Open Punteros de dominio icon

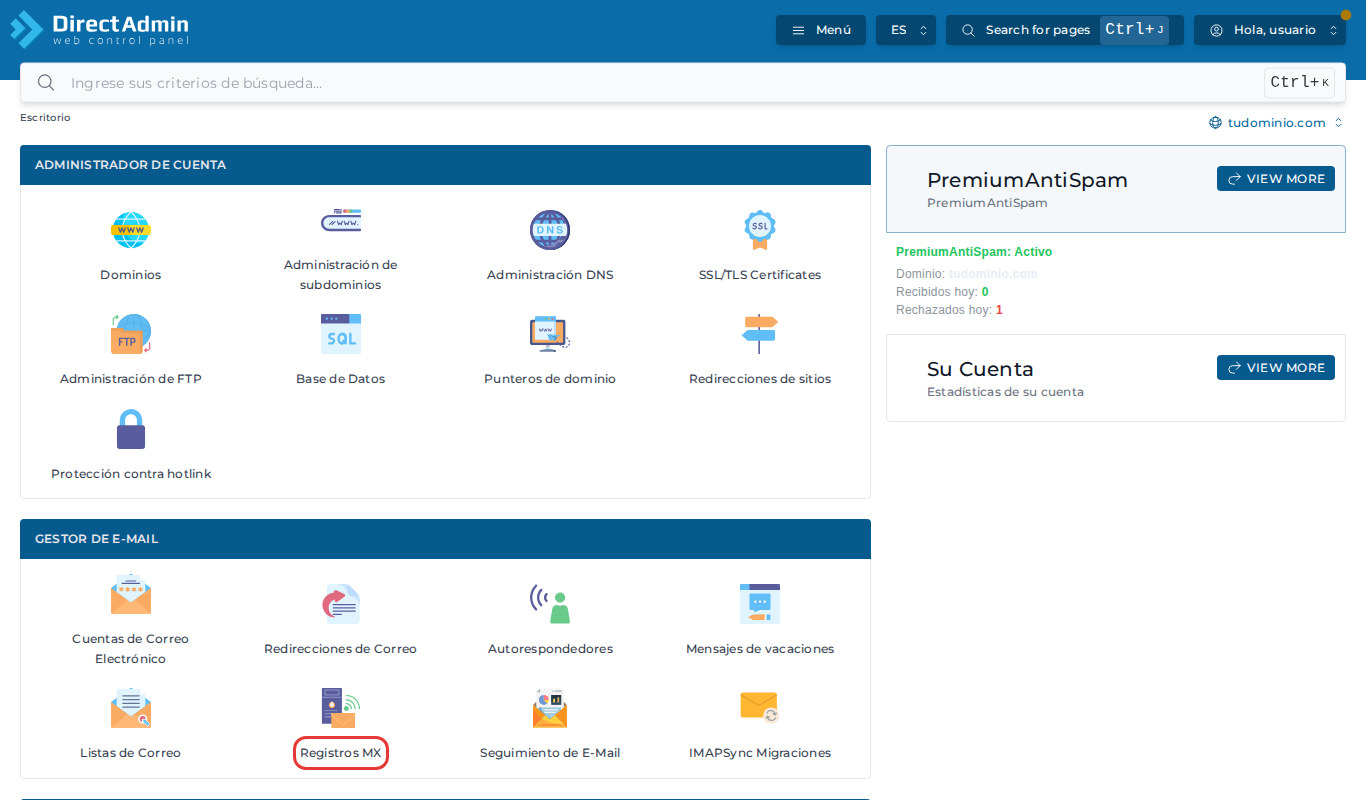point(549,334)
